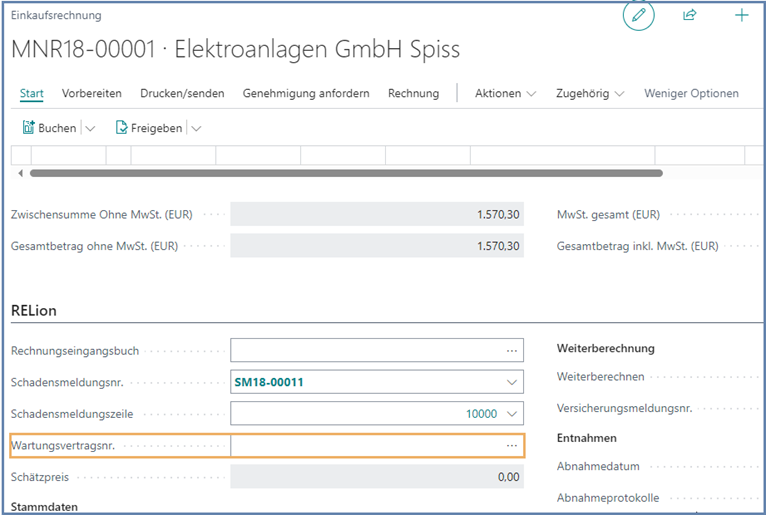Click the scroll-left arrow below grid

(x=20, y=173)
